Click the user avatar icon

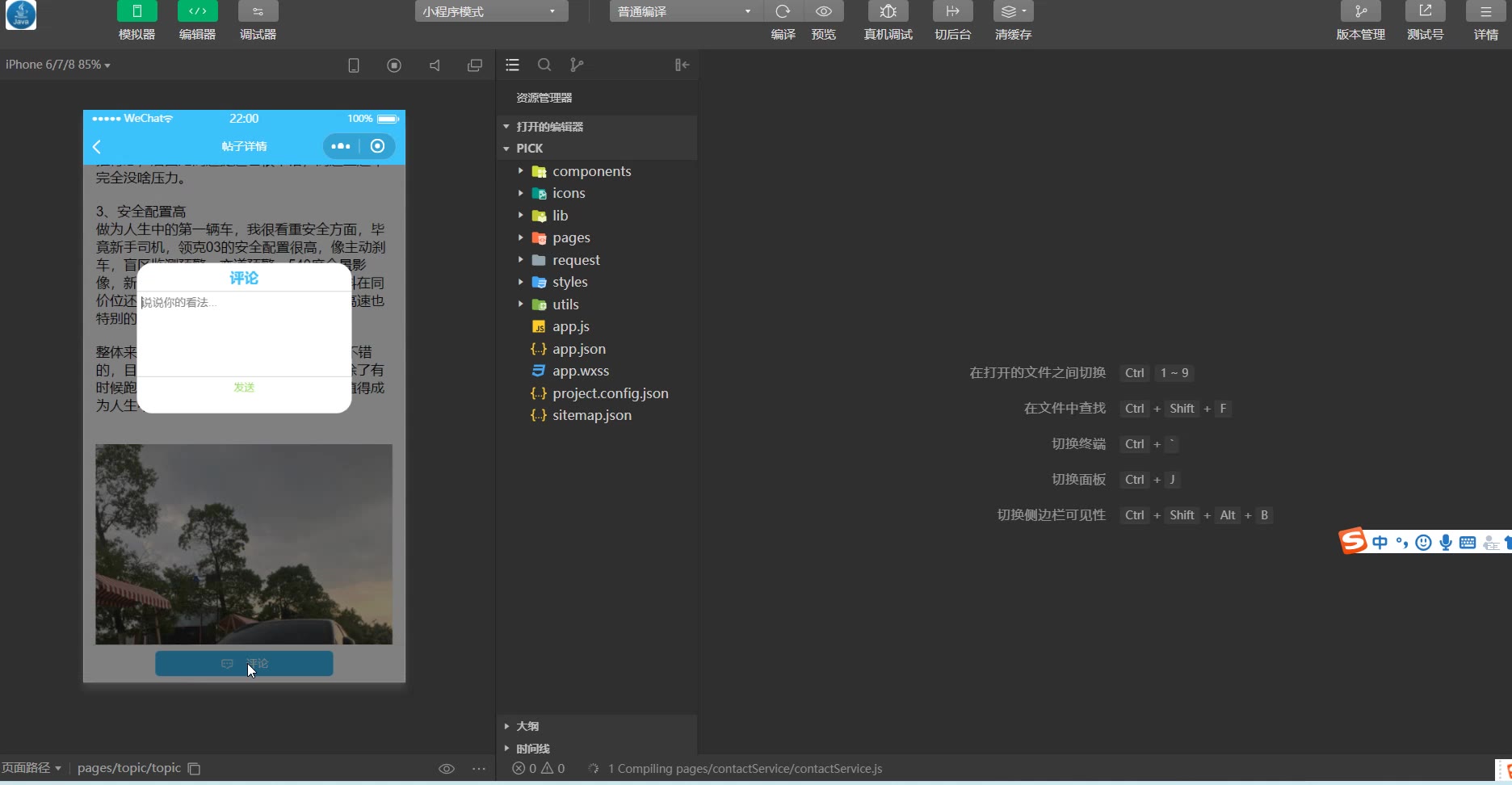point(21,15)
